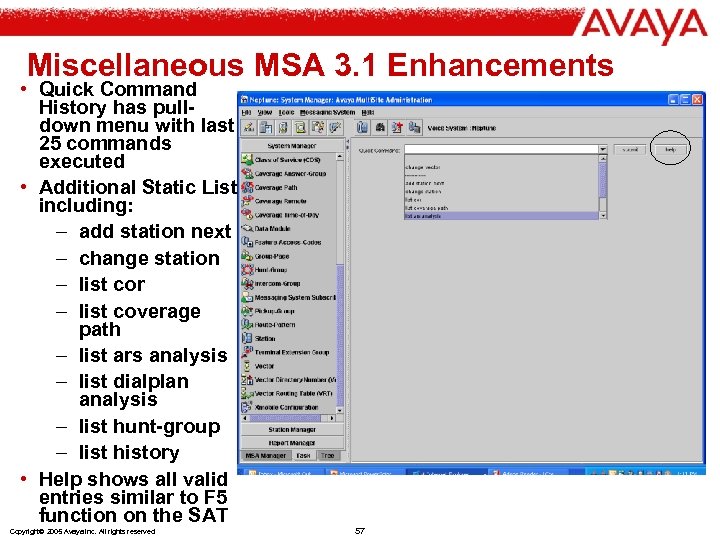Expand the Quick Command dropdown arrow
The image size is (720, 540).
pos(602,149)
